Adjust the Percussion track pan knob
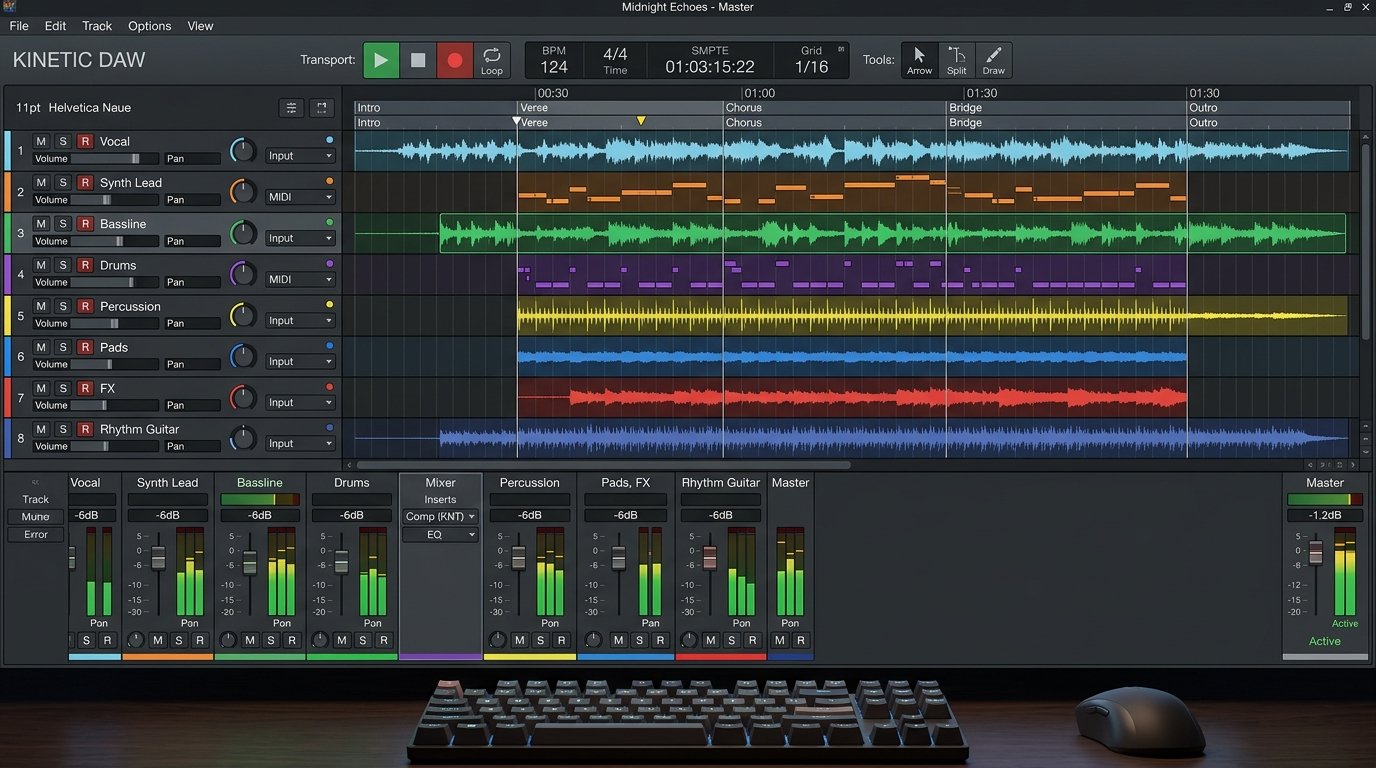The image size is (1376, 768). tap(243, 315)
